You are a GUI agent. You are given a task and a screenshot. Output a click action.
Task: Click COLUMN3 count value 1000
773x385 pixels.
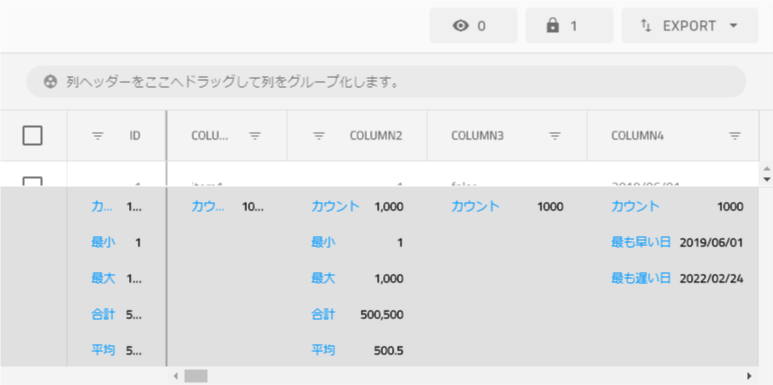[550, 207]
